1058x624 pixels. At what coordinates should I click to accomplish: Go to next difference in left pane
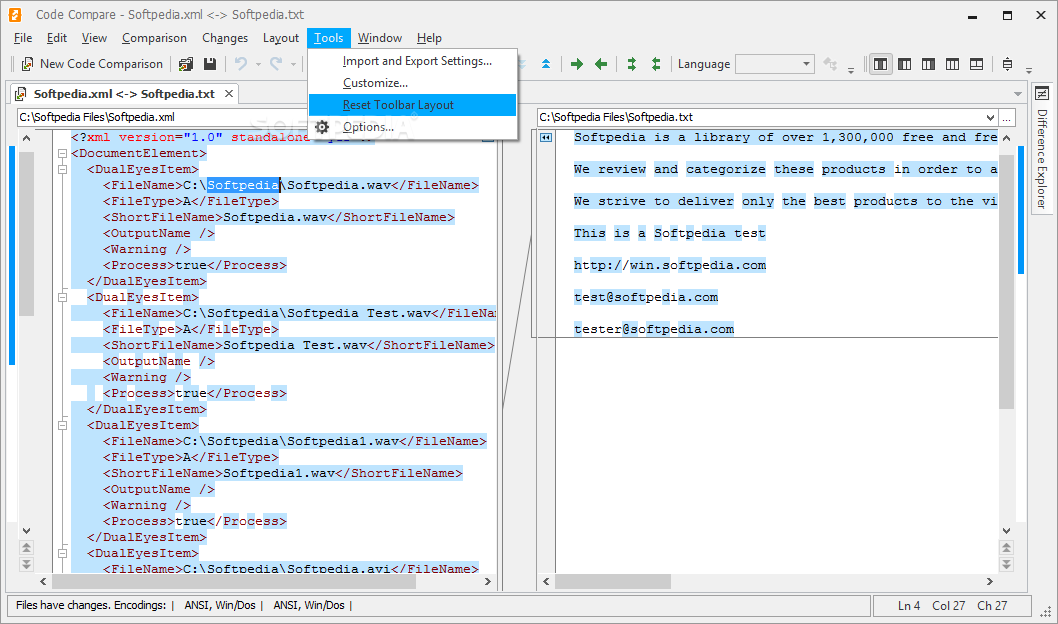[x=26, y=564]
